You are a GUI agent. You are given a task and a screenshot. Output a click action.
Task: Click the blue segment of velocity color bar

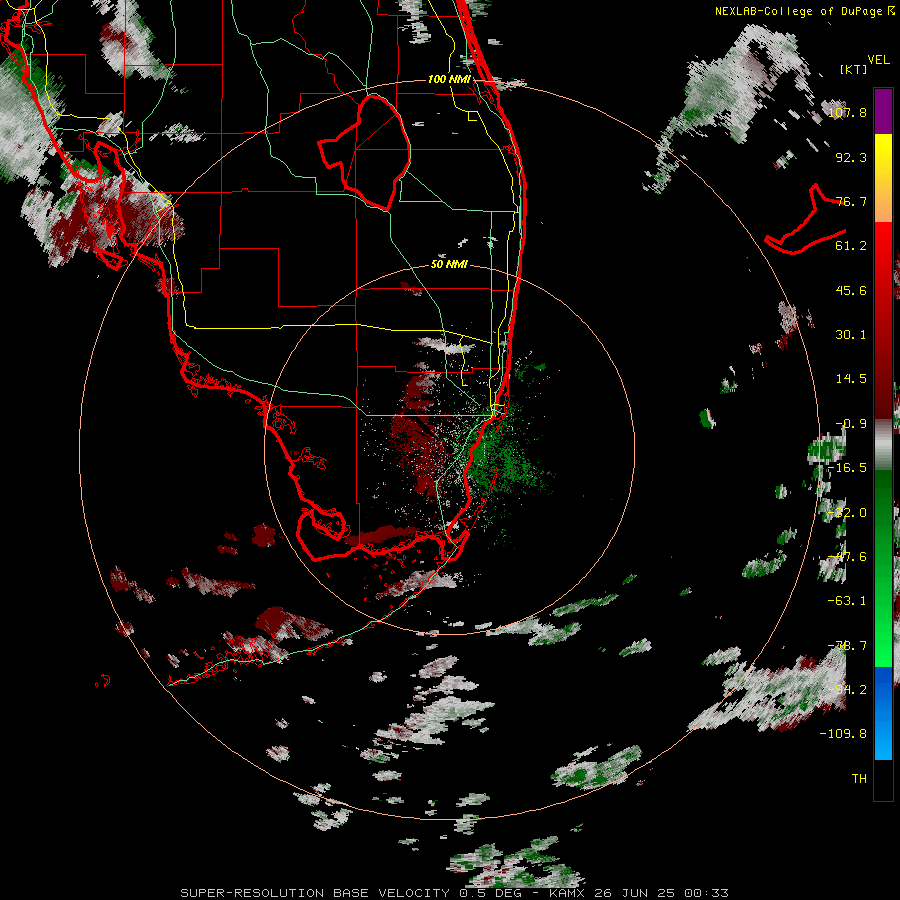tap(883, 713)
